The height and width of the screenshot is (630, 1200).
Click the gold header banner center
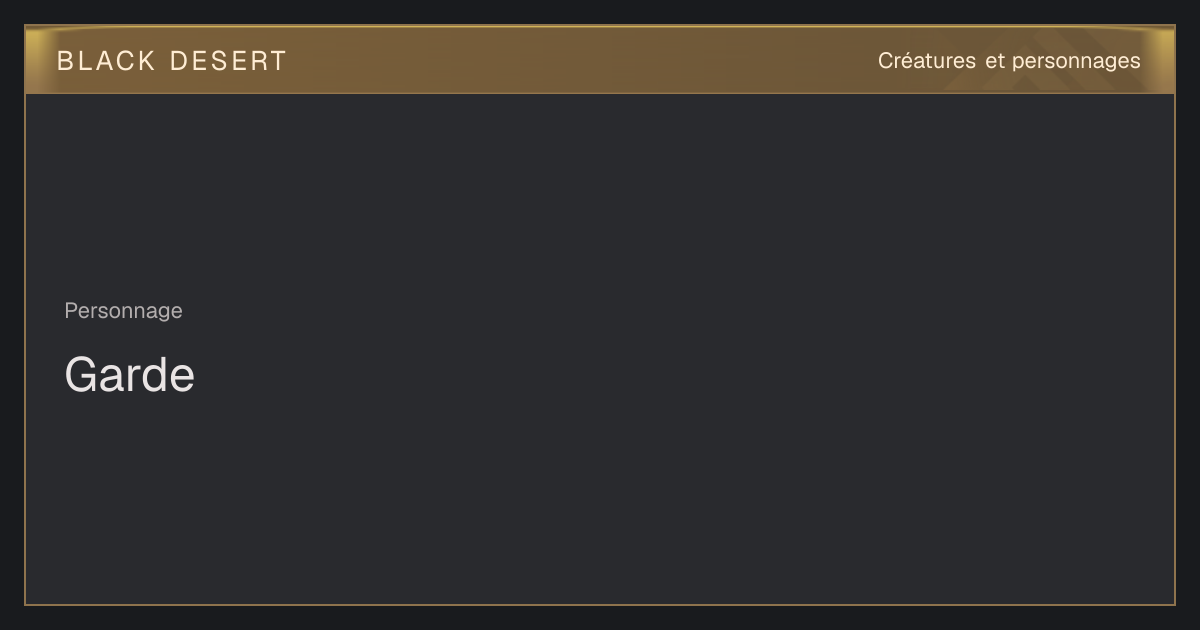[x=600, y=60]
